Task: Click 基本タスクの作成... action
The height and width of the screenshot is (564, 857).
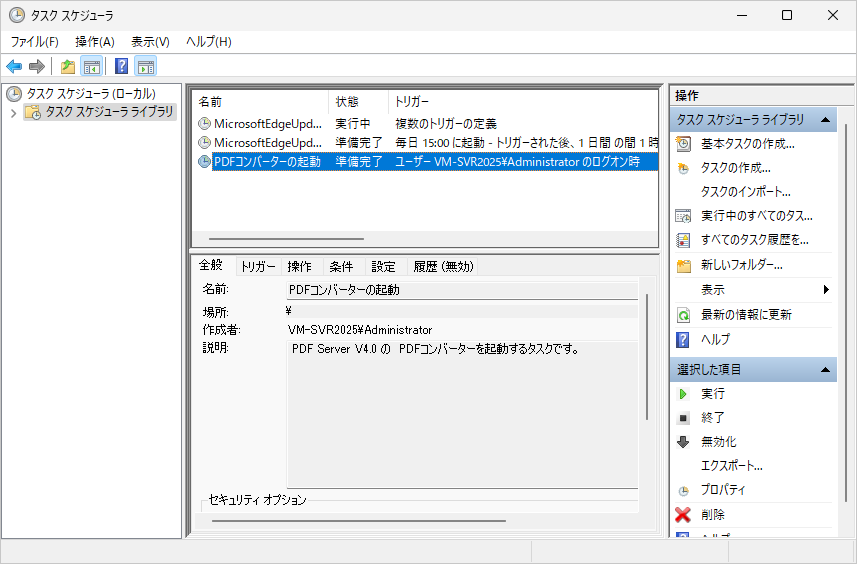Action: coord(748,144)
